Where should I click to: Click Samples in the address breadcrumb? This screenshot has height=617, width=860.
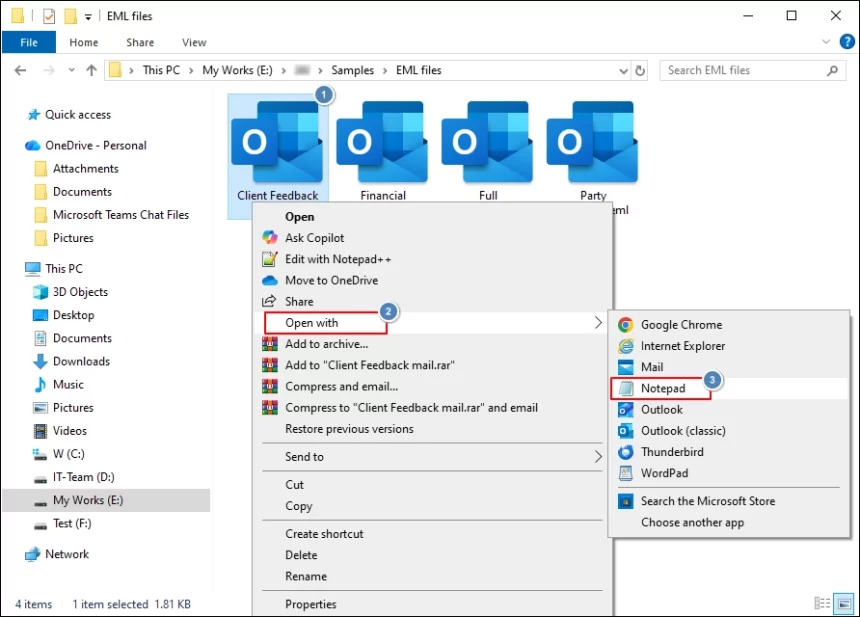point(352,70)
